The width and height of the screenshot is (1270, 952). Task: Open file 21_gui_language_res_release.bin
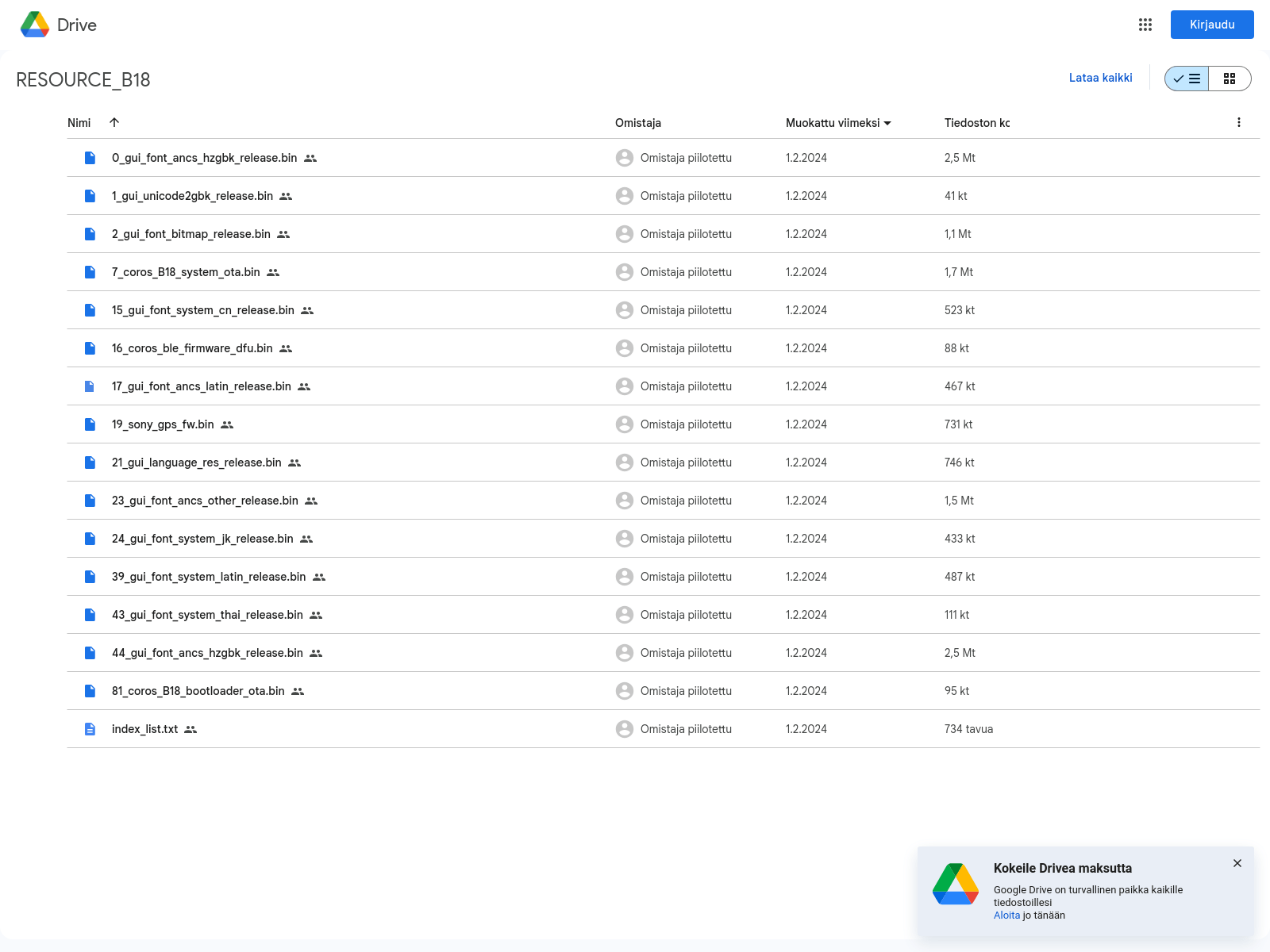[197, 463]
